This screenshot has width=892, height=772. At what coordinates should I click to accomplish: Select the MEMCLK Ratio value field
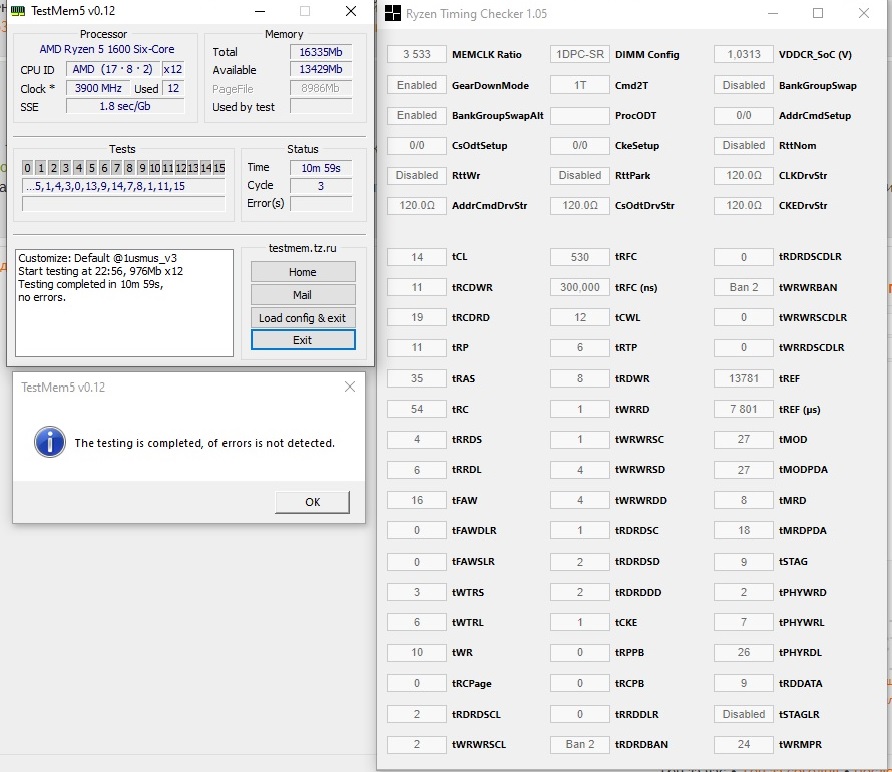[416, 55]
